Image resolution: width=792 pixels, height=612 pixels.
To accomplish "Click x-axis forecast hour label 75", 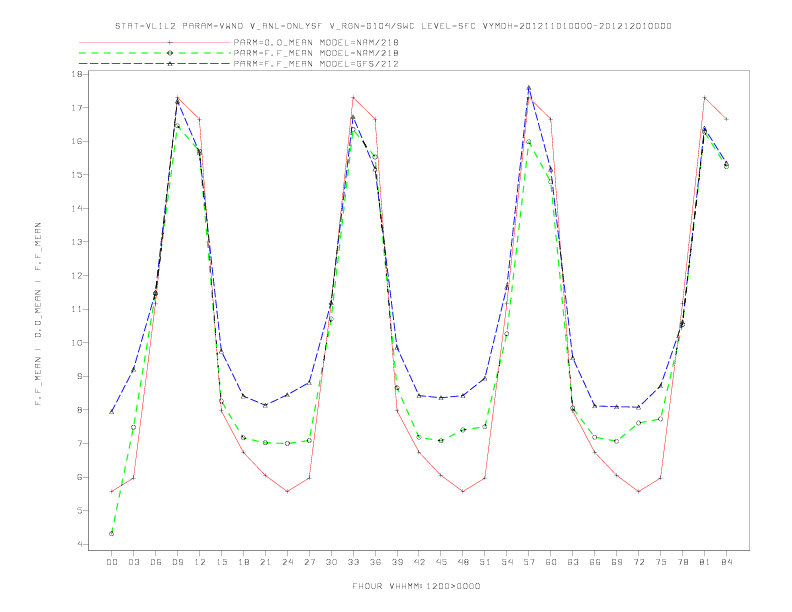I will [x=661, y=562].
